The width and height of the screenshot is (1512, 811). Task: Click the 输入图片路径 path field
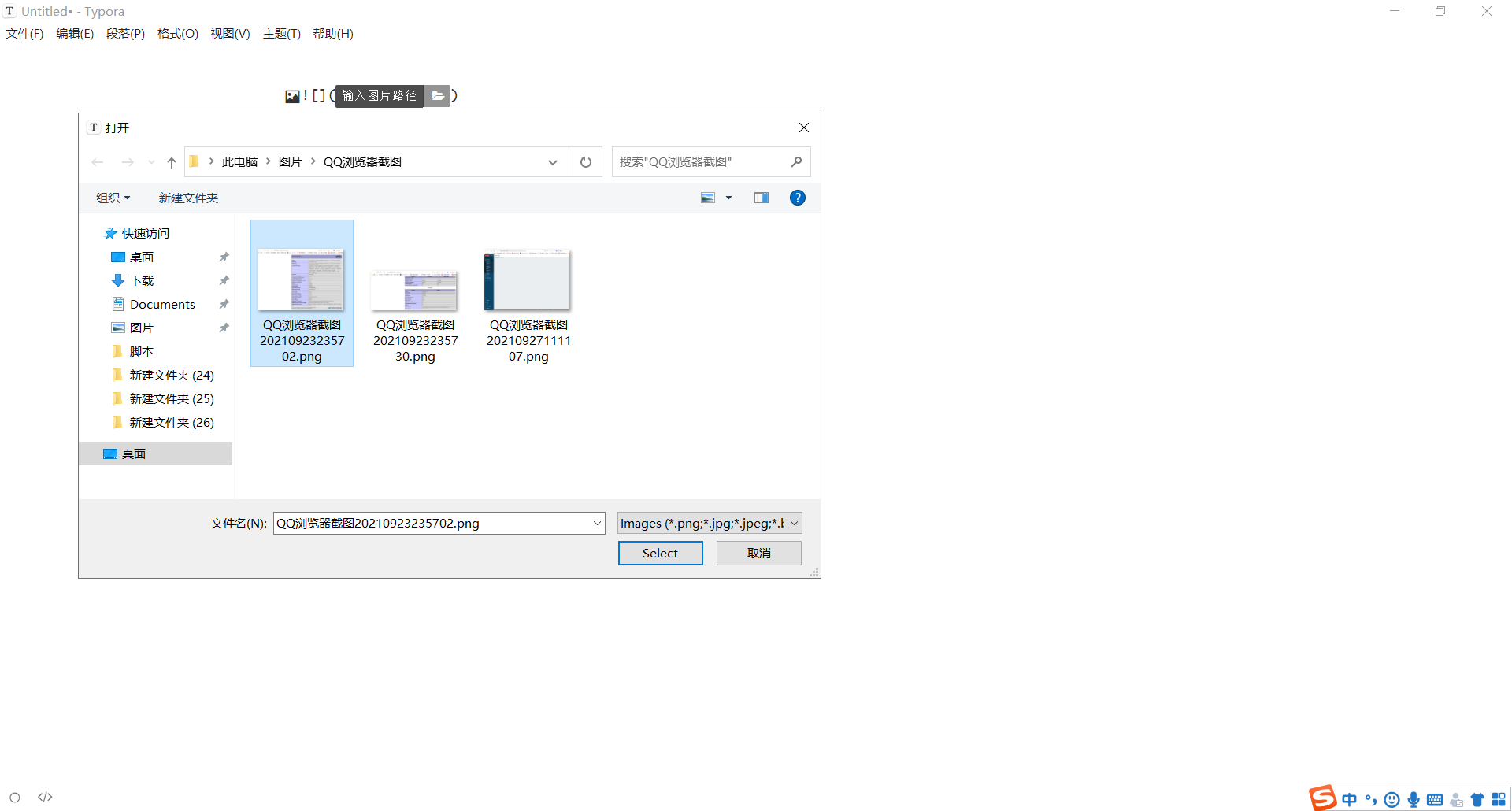(x=379, y=96)
